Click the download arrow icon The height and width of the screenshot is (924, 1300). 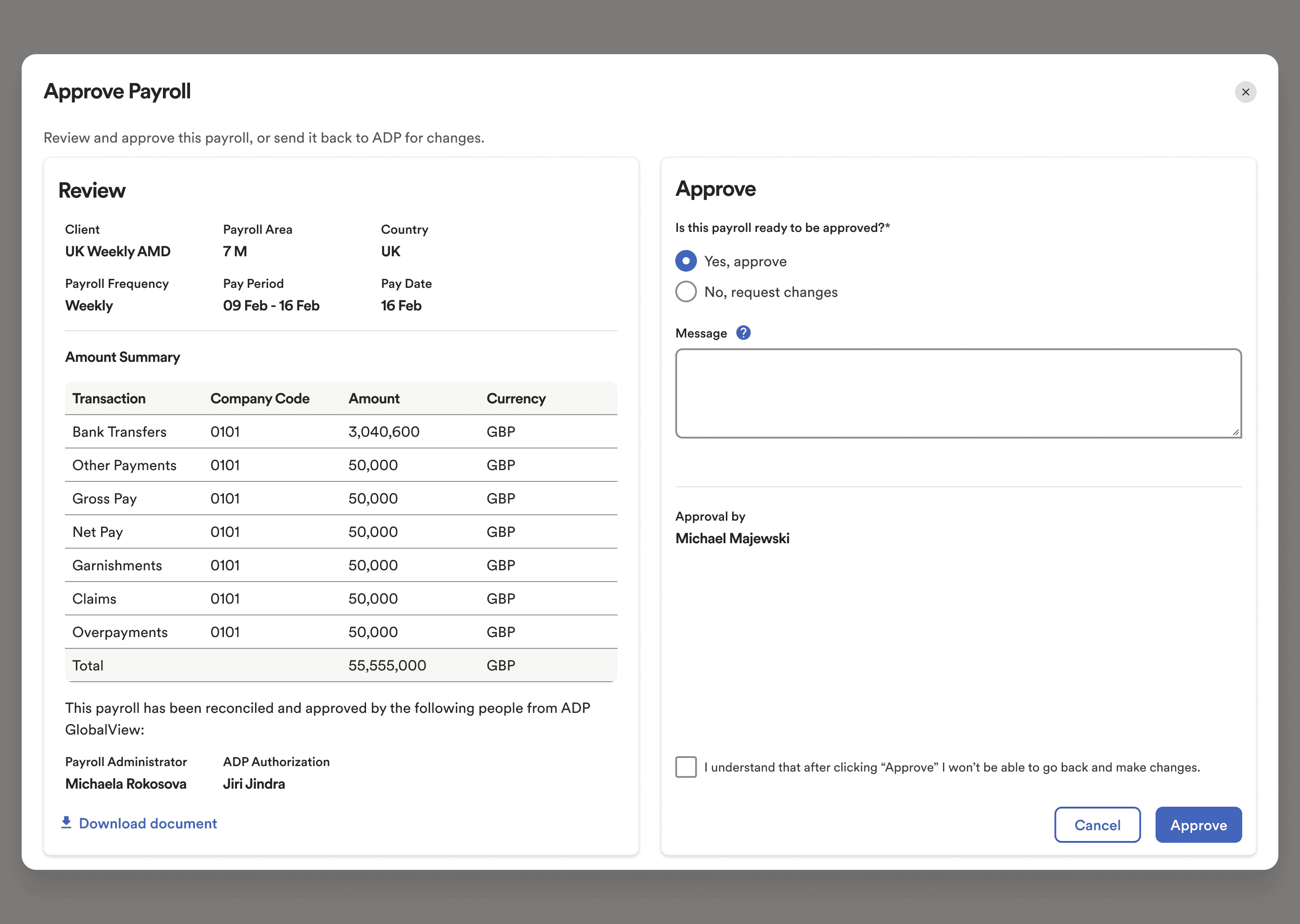66,823
